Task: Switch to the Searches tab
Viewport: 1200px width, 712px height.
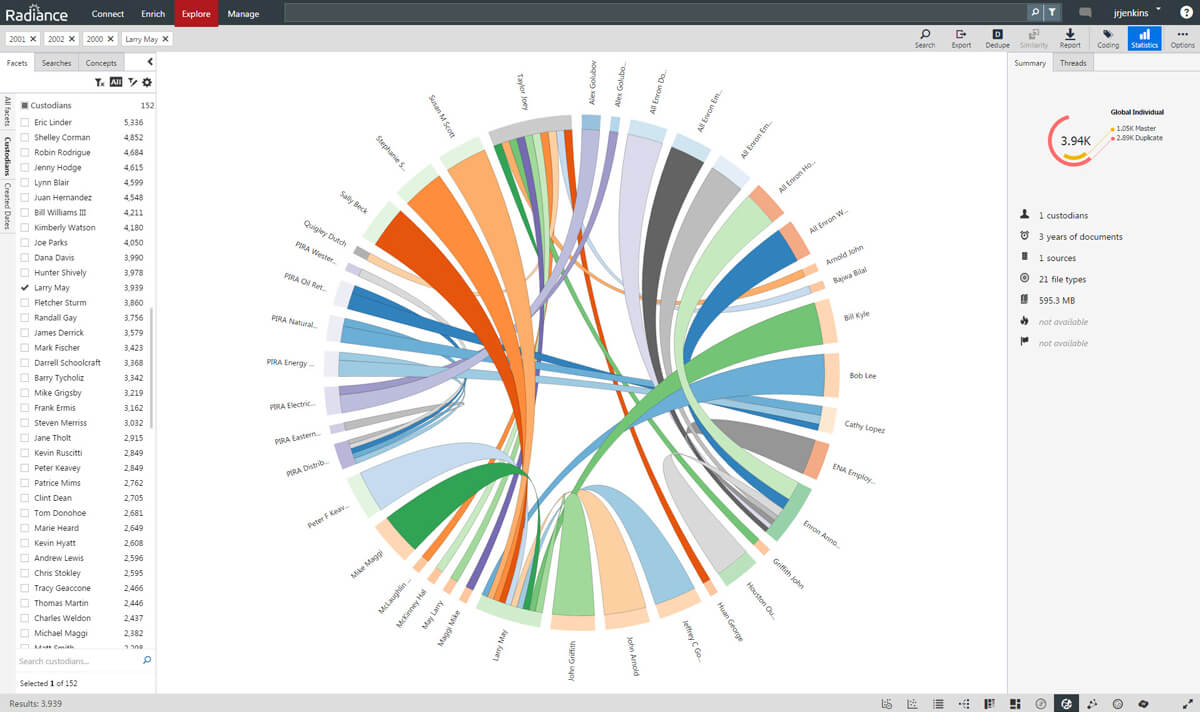Action: 56,63
